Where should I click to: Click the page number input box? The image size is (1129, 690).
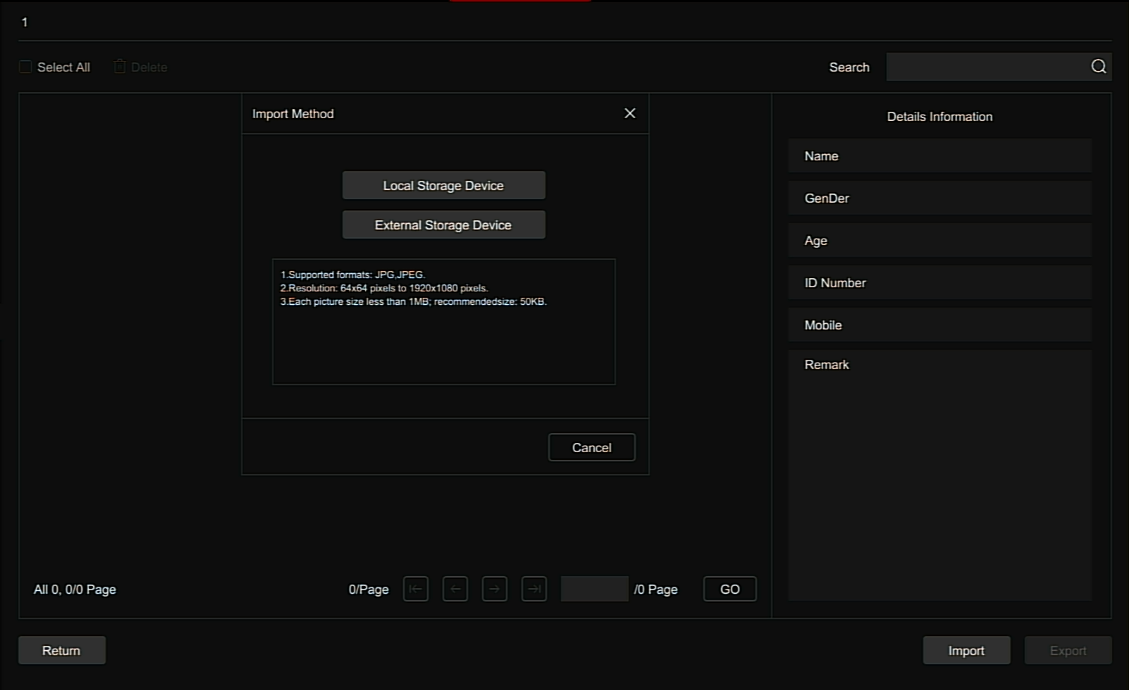595,589
